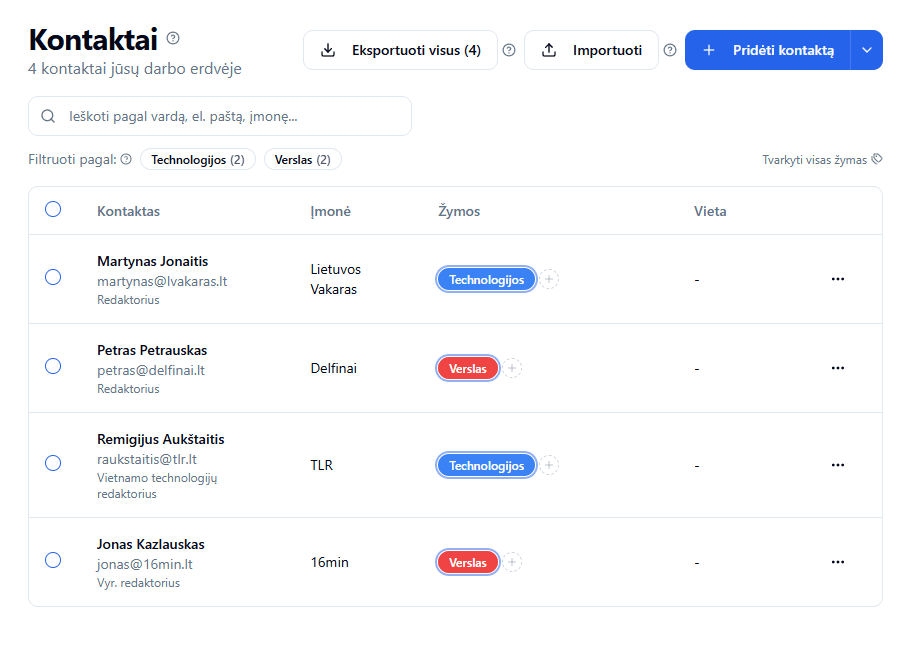Add tag to Martynas Jonaitis with plus icon
This screenshot has width=911, height=649.
[549, 280]
